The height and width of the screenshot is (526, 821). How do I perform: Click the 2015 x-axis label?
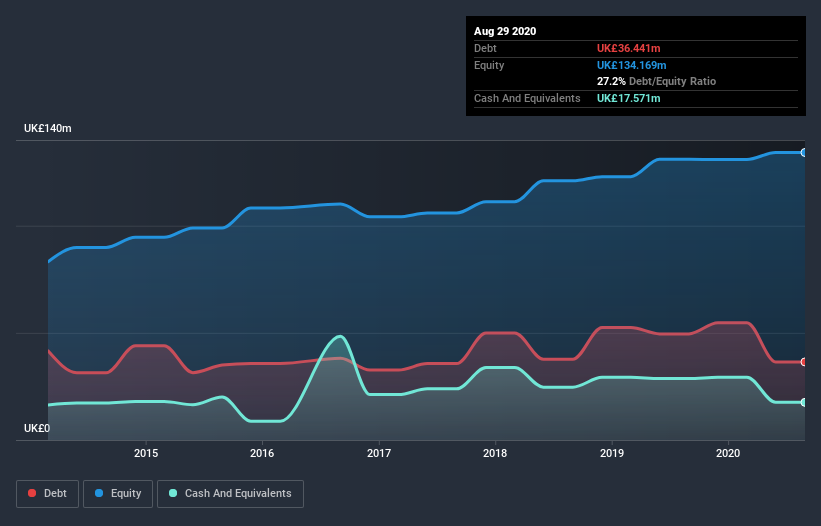point(146,453)
